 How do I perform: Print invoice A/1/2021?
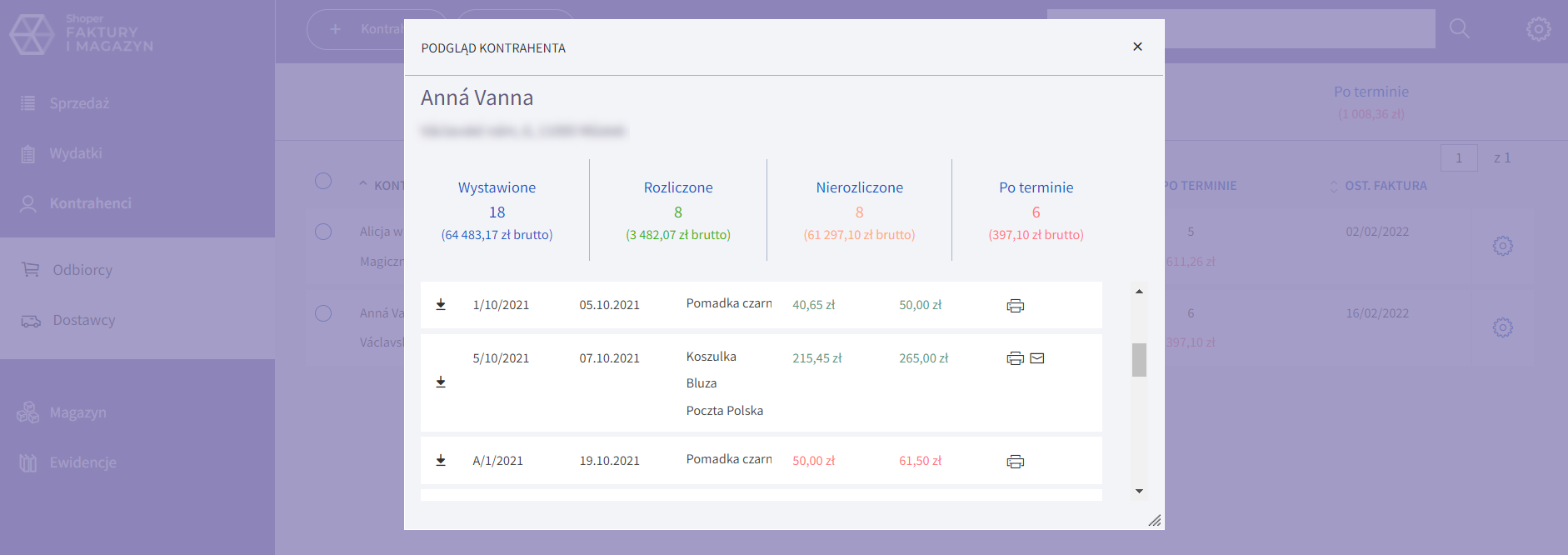tap(1015, 462)
